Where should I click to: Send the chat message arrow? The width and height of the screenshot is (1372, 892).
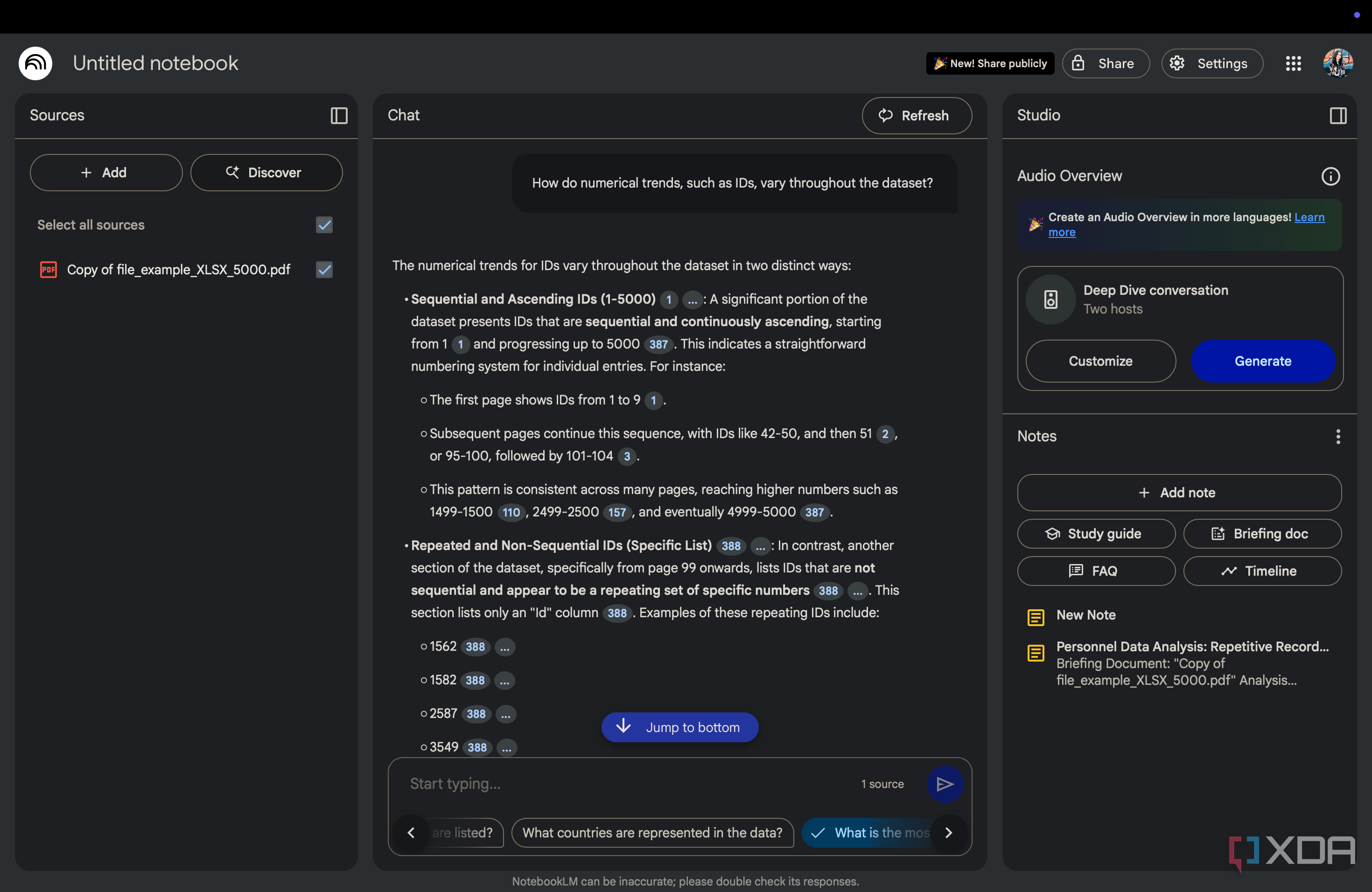coord(944,784)
